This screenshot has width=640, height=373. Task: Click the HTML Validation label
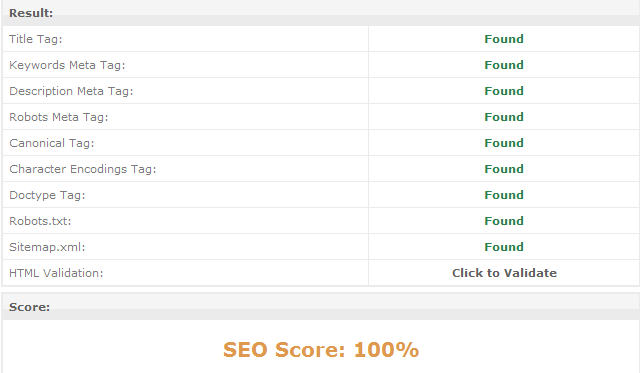pos(56,273)
